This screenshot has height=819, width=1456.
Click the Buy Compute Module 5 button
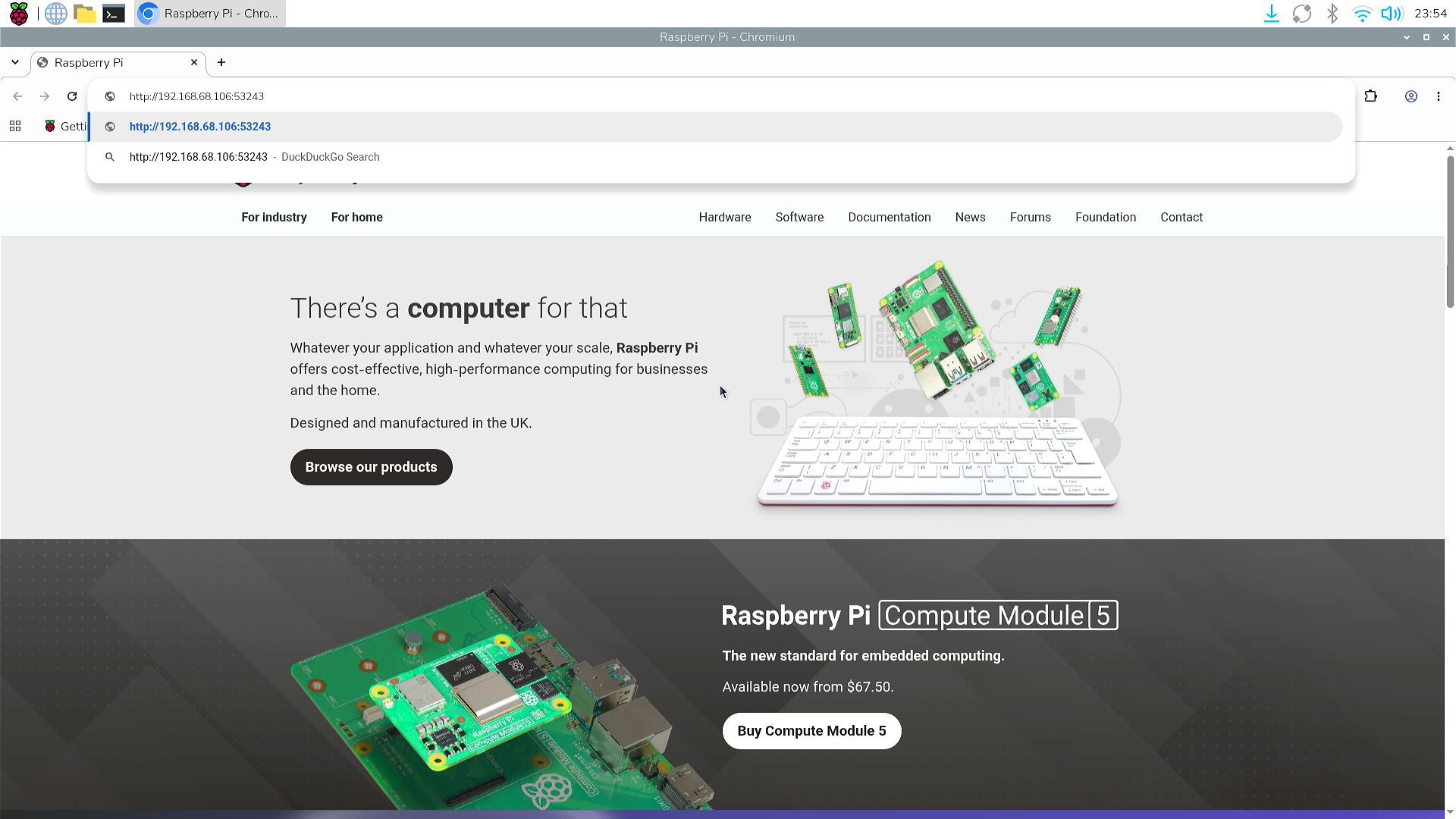coord(811,731)
